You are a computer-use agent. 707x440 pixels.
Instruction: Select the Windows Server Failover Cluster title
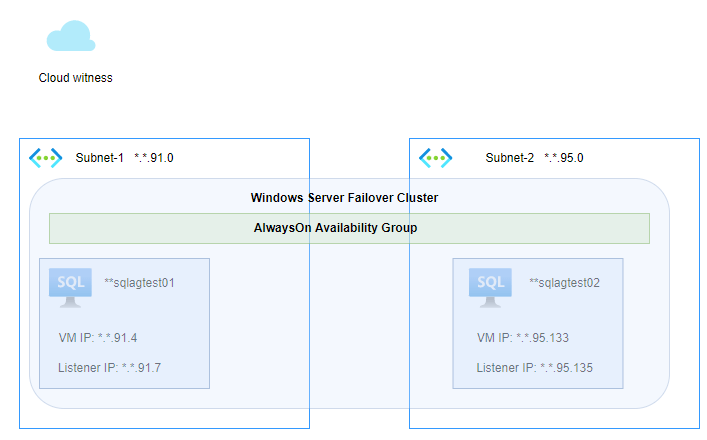coord(344,198)
